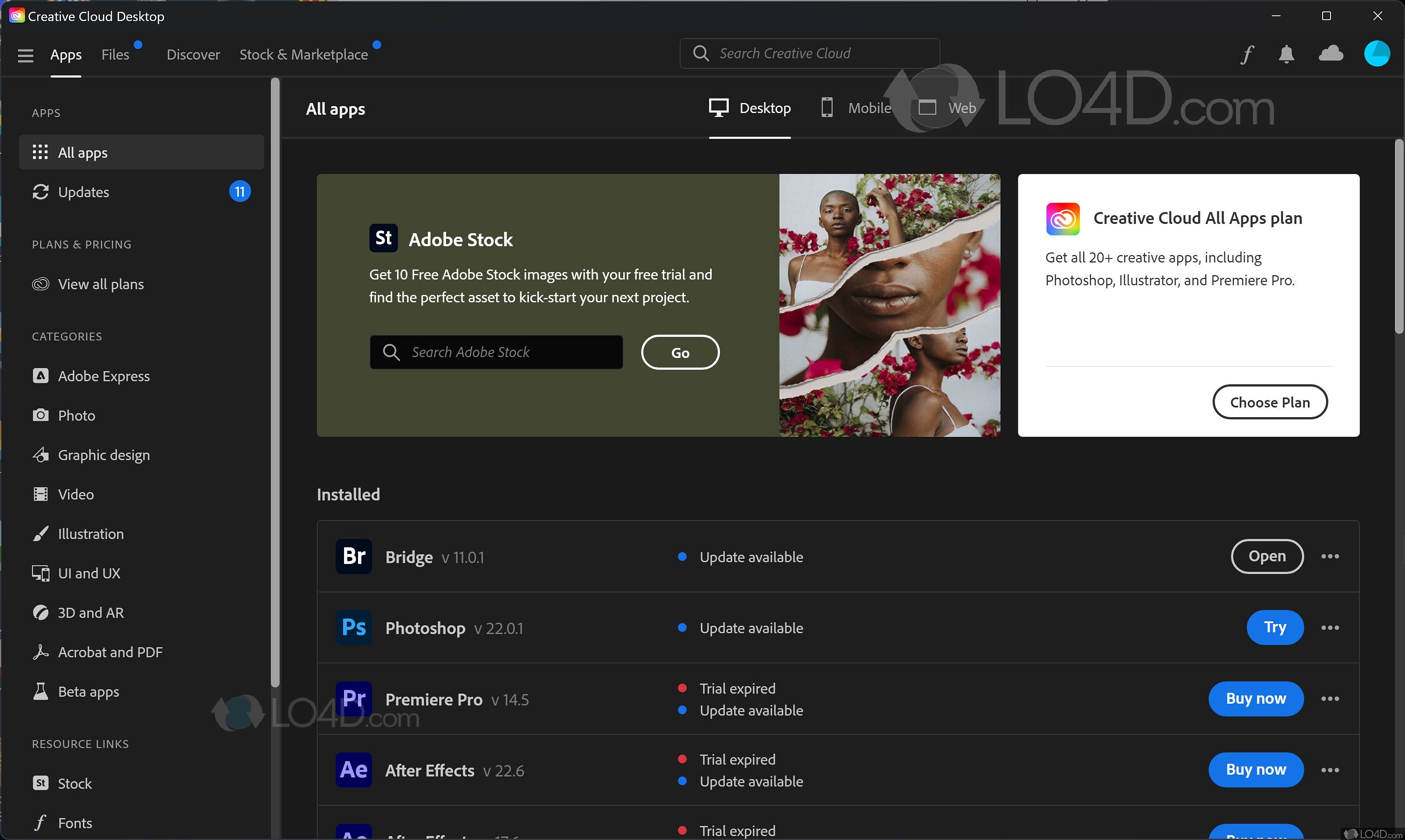Select the Photo category icon
Screen dimensions: 1405x840
(40, 415)
